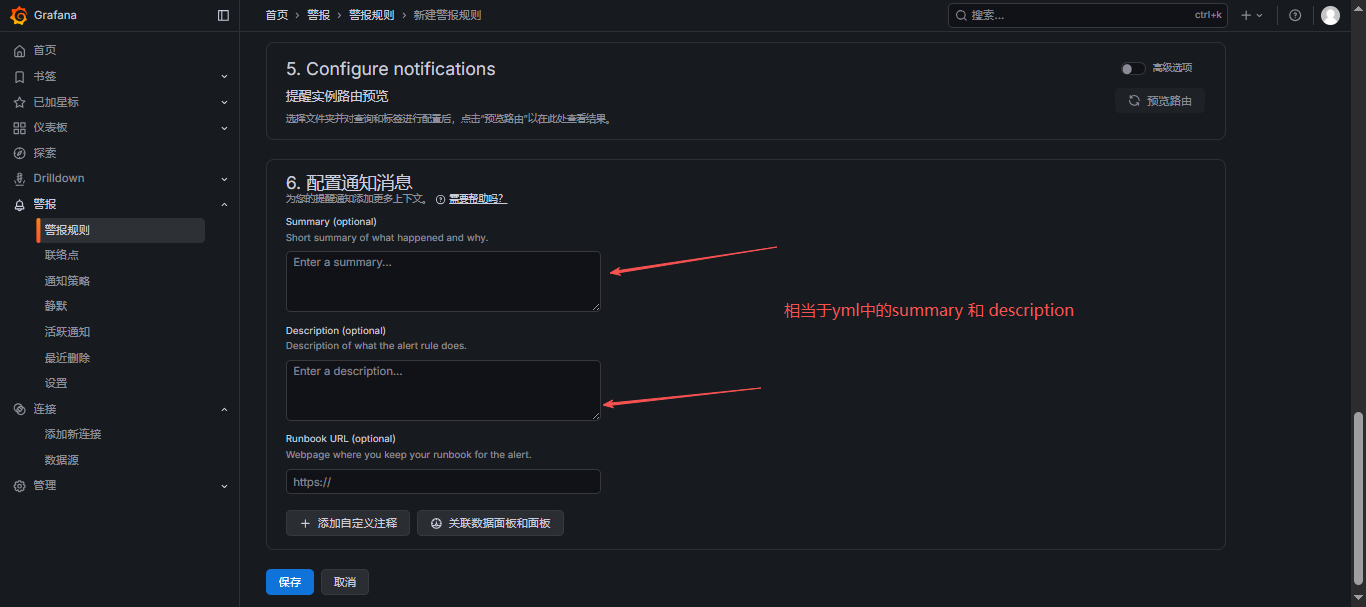This screenshot has width=1366, height=607.
Task: Toggle the 高级选项 advanced options switch
Action: (x=1132, y=68)
